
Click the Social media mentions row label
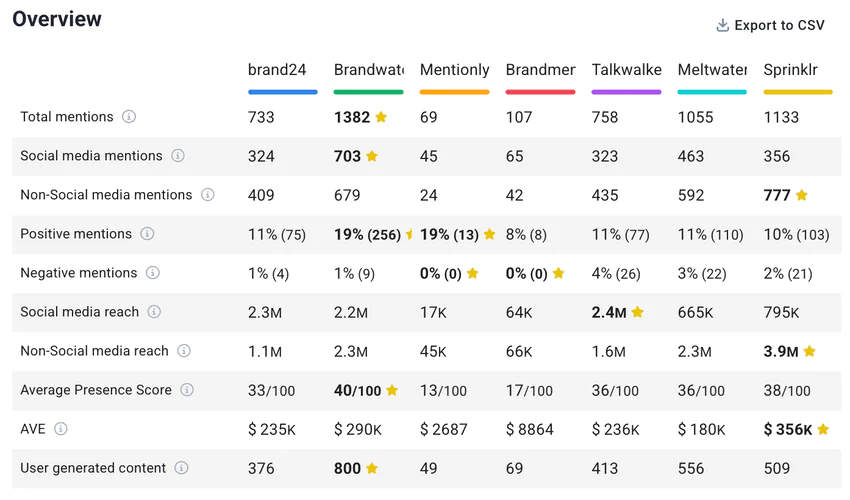coord(91,156)
